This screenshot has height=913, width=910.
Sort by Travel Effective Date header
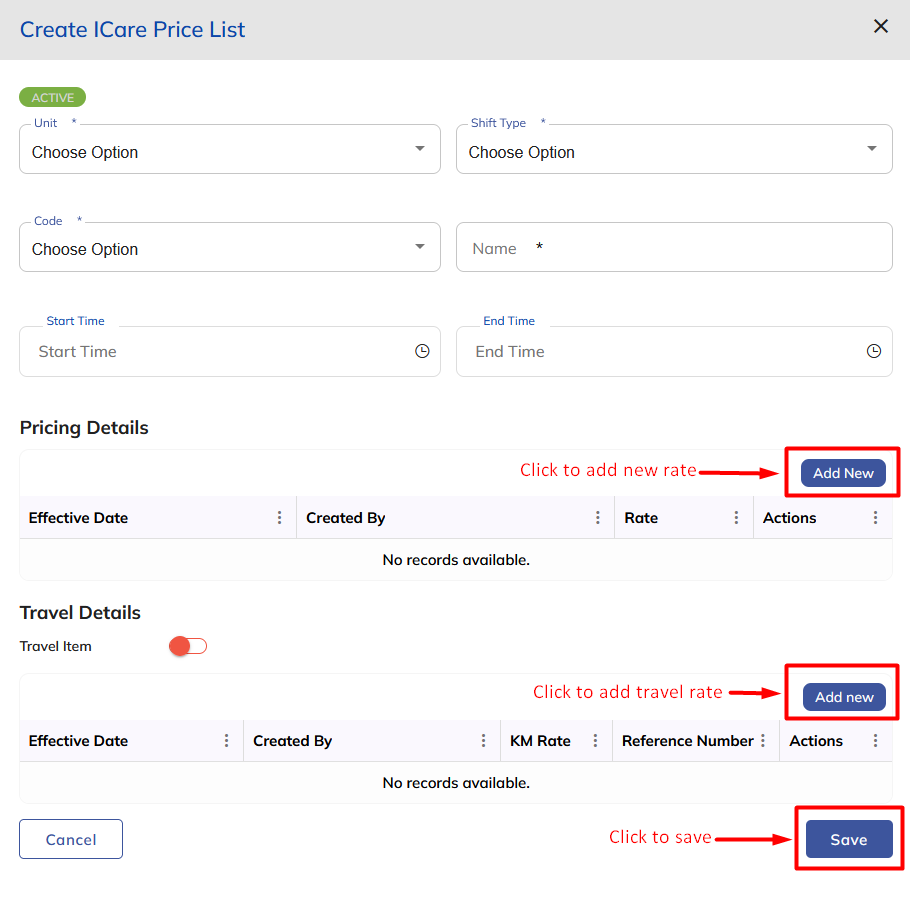point(79,741)
